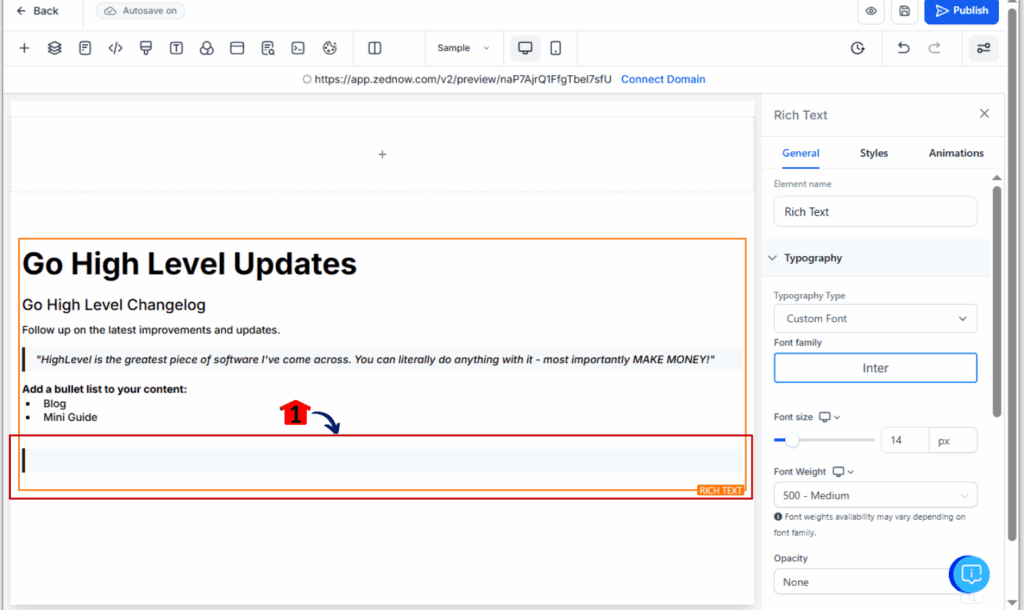Open the text typography T icon

(x=176, y=48)
